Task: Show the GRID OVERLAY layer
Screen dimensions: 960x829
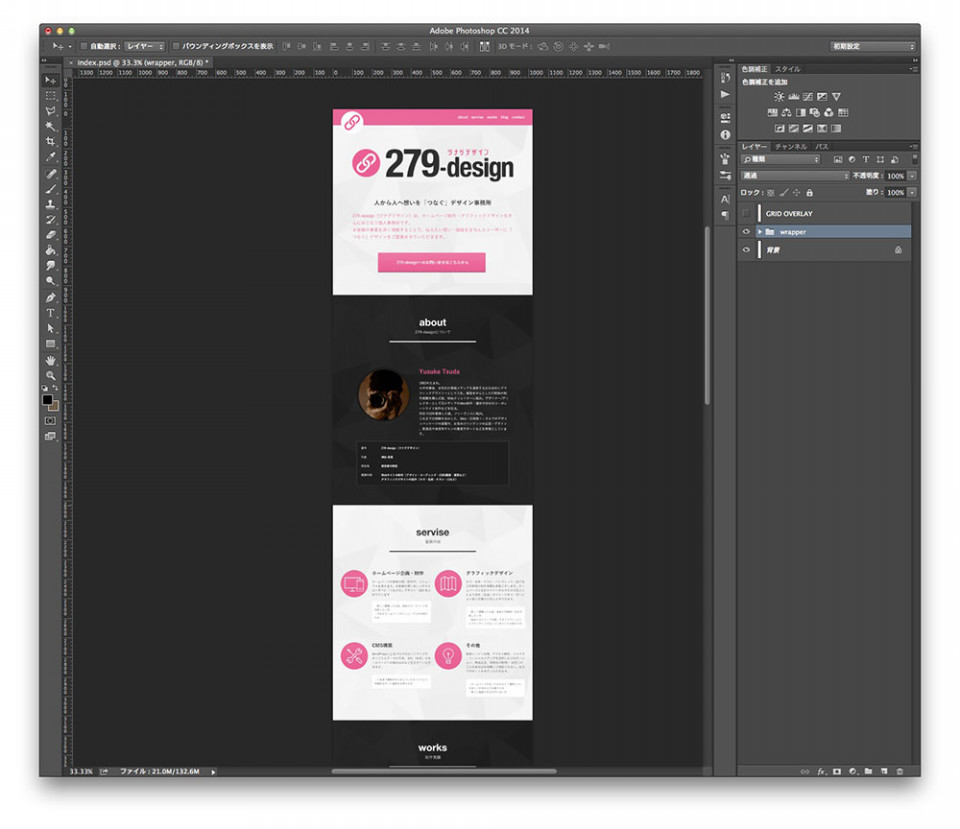Action: tap(746, 214)
